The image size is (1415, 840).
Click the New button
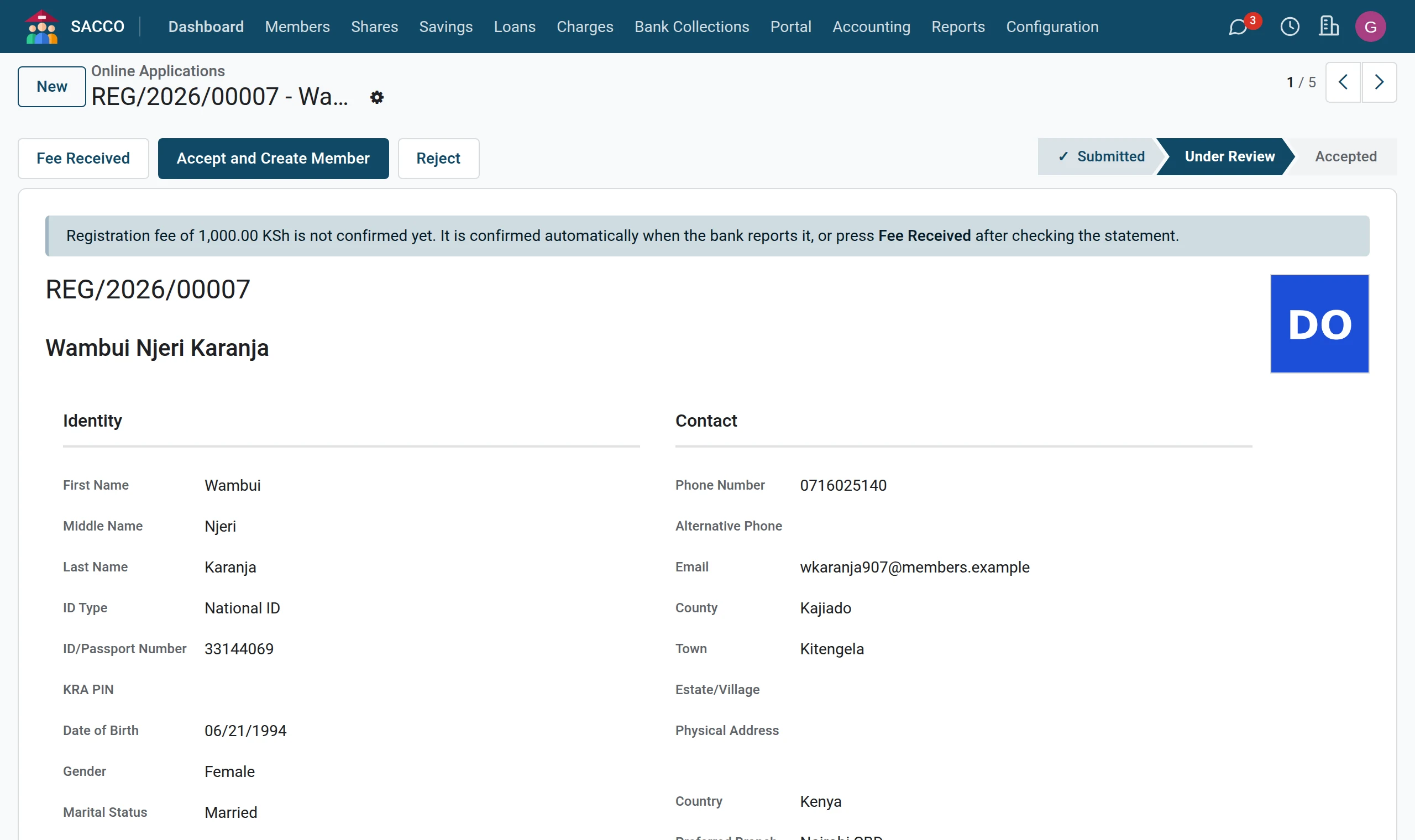pos(51,87)
